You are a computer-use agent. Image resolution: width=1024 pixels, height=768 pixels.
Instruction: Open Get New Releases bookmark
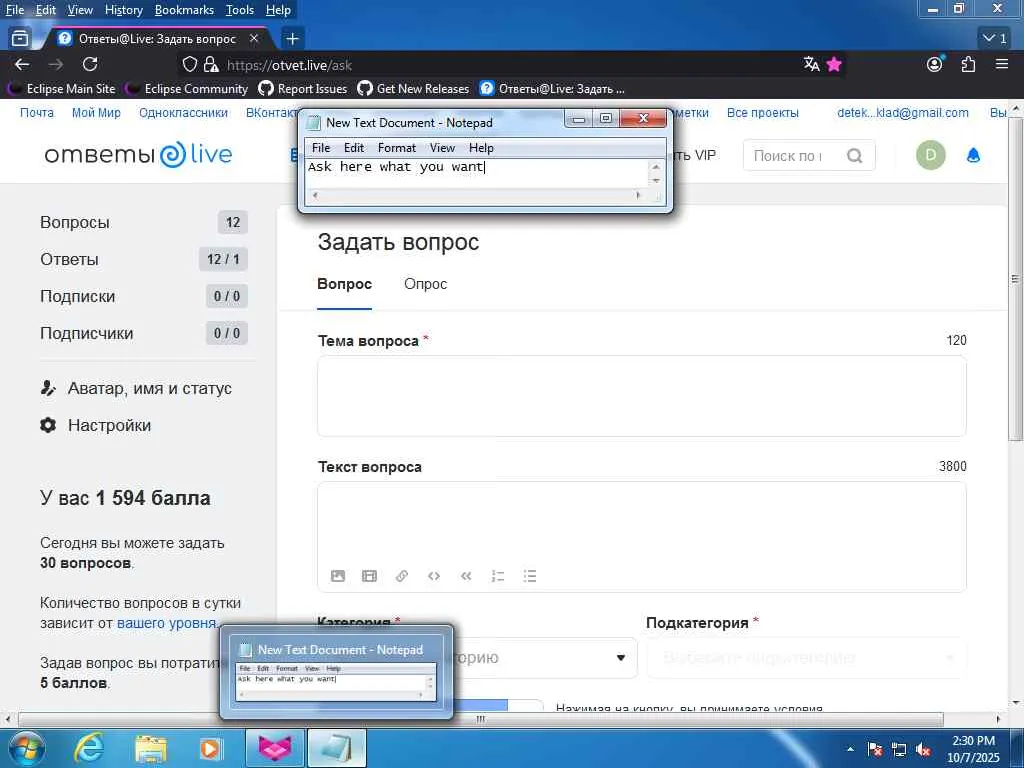(414, 88)
